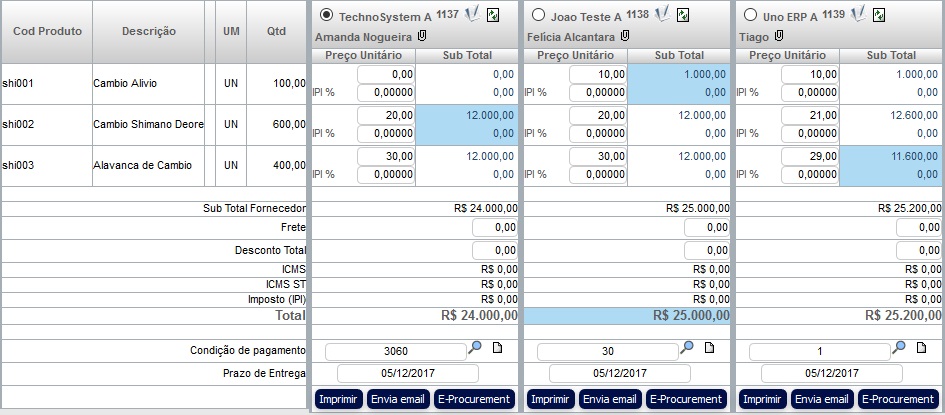Click the Desconto Total field for Uno ERP
Image resolution: width=945 pixels, height=415 pixels.
[x=918, y=250]
